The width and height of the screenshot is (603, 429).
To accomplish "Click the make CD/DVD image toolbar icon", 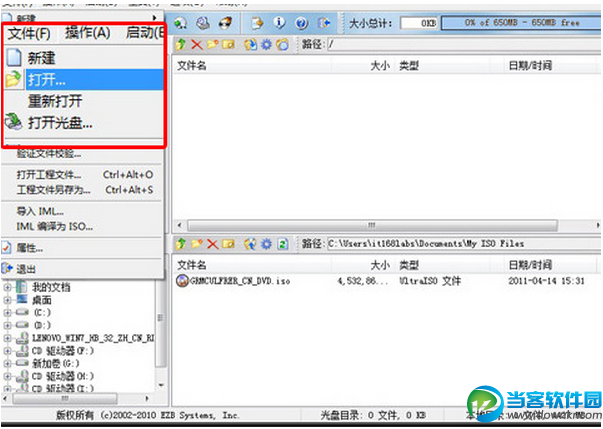I will pyautogui.click(x=202, y=23).
